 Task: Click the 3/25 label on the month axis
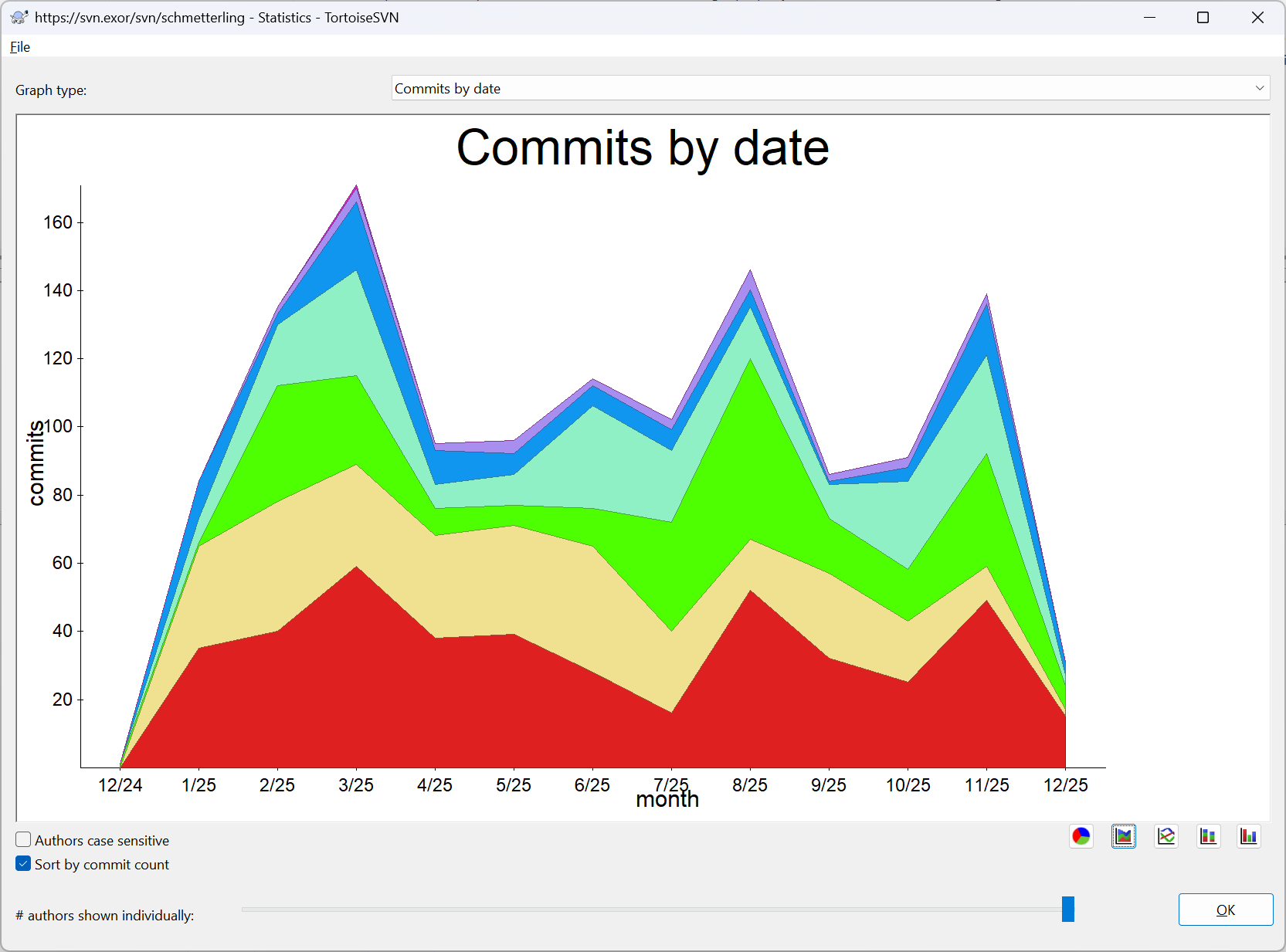[x=356, y=785]
